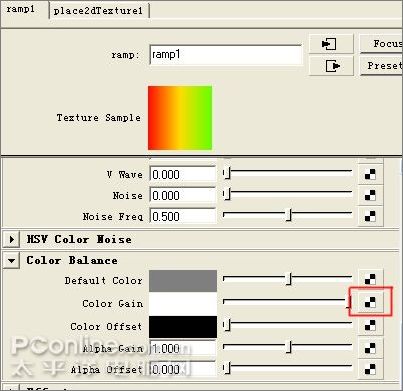
Task: Click the ramp name input field
Action: 226,54
